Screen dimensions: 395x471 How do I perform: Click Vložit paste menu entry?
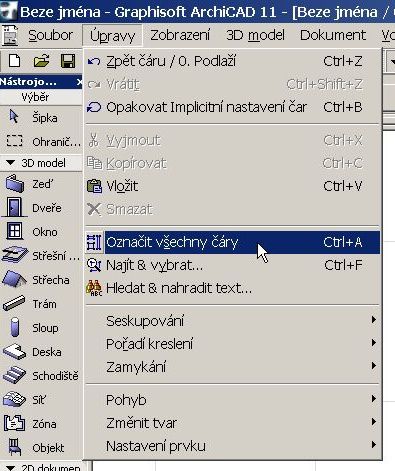pyautogui.click(x=233, y=186)
